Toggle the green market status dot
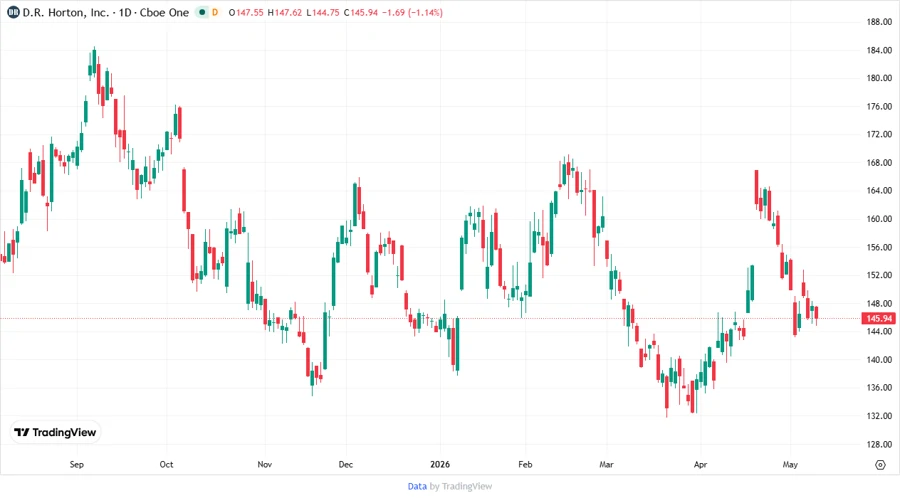The width and height of the screenshot is (900, 498). (x=201, y=12)
